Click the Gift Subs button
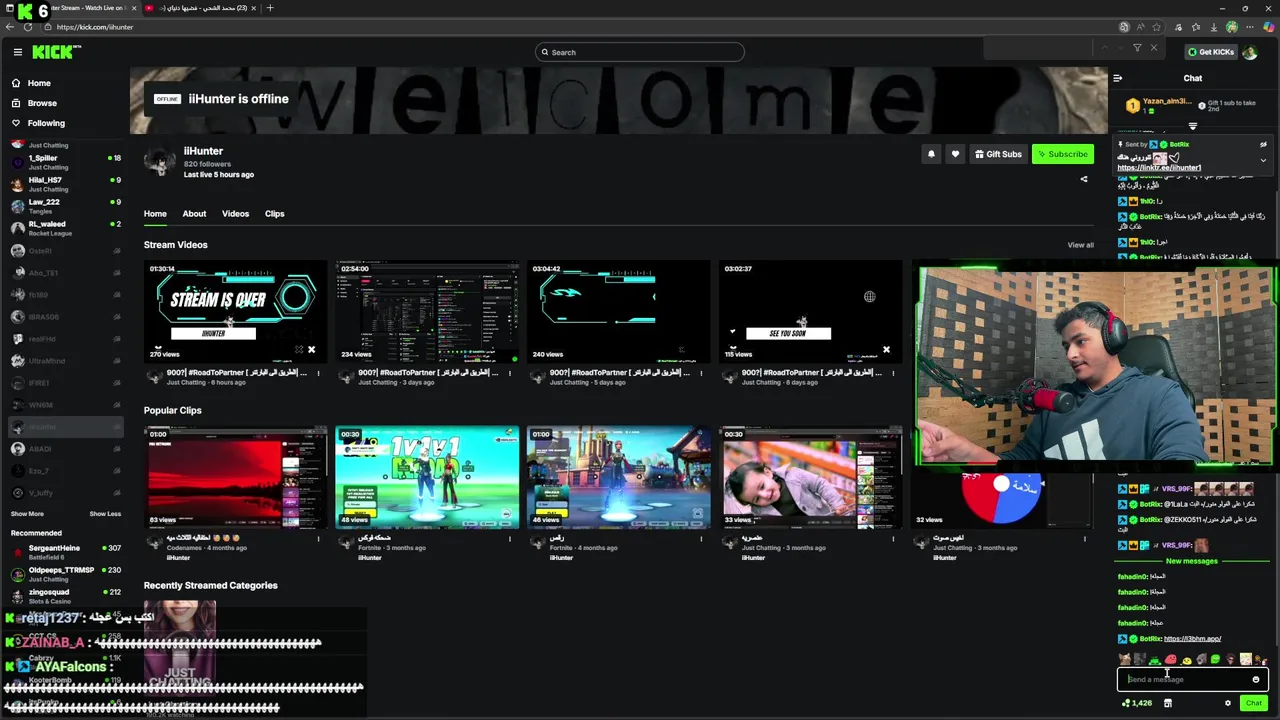Image resolution: width=1280 pixels, height=720 pixels. click(998, 154)
